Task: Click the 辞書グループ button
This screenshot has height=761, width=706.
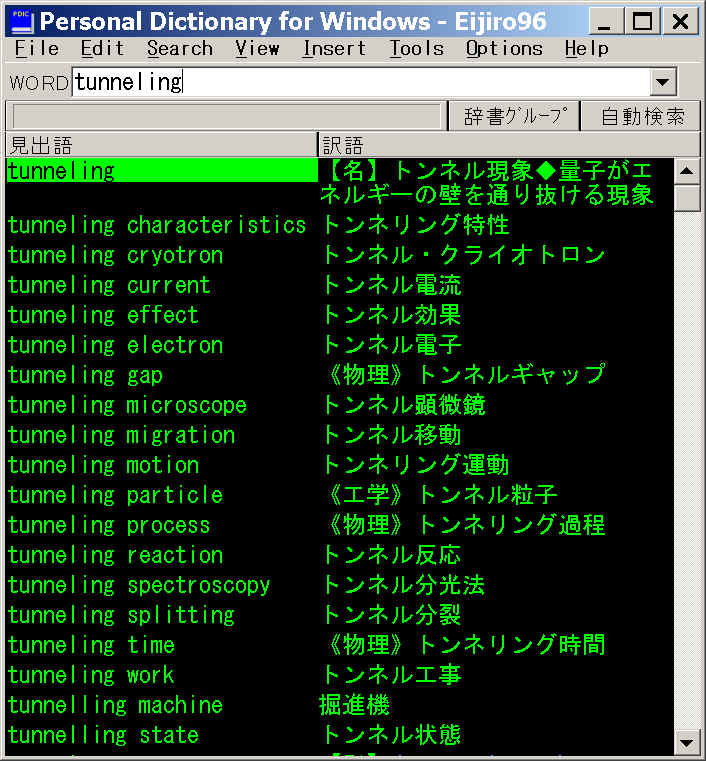Action: coord(515,116)
